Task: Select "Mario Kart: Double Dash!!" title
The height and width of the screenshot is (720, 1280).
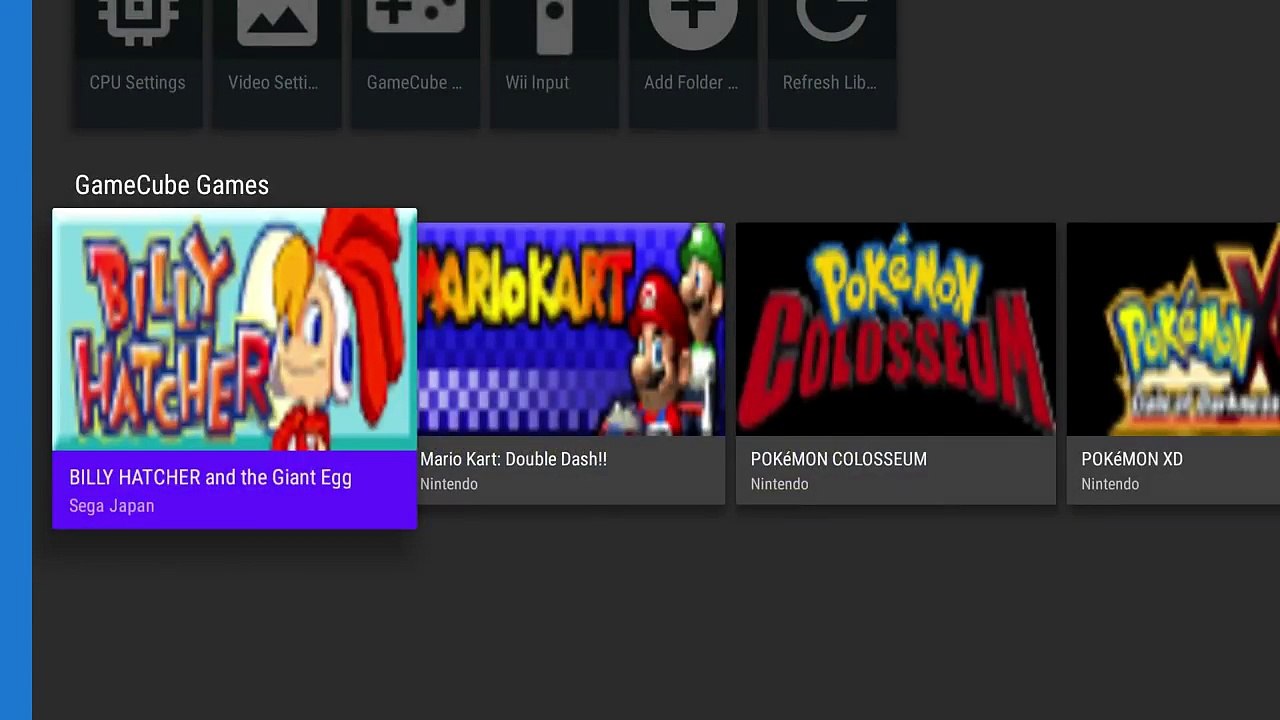Action: point(513,459)
